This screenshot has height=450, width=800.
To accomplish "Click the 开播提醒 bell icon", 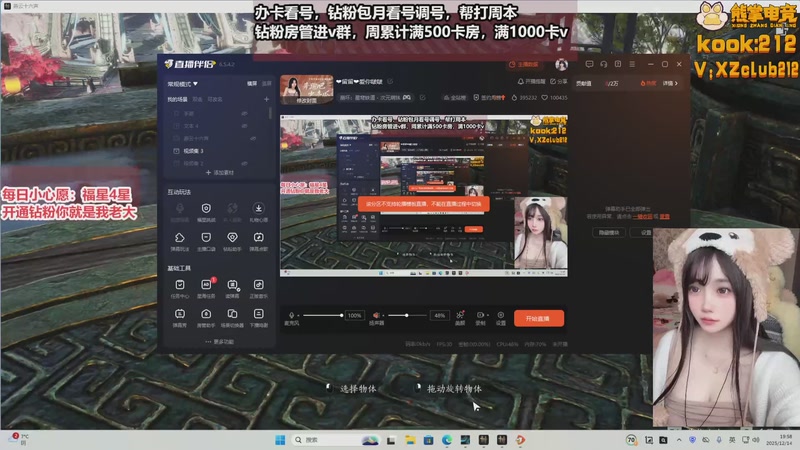I will point(520,82).
